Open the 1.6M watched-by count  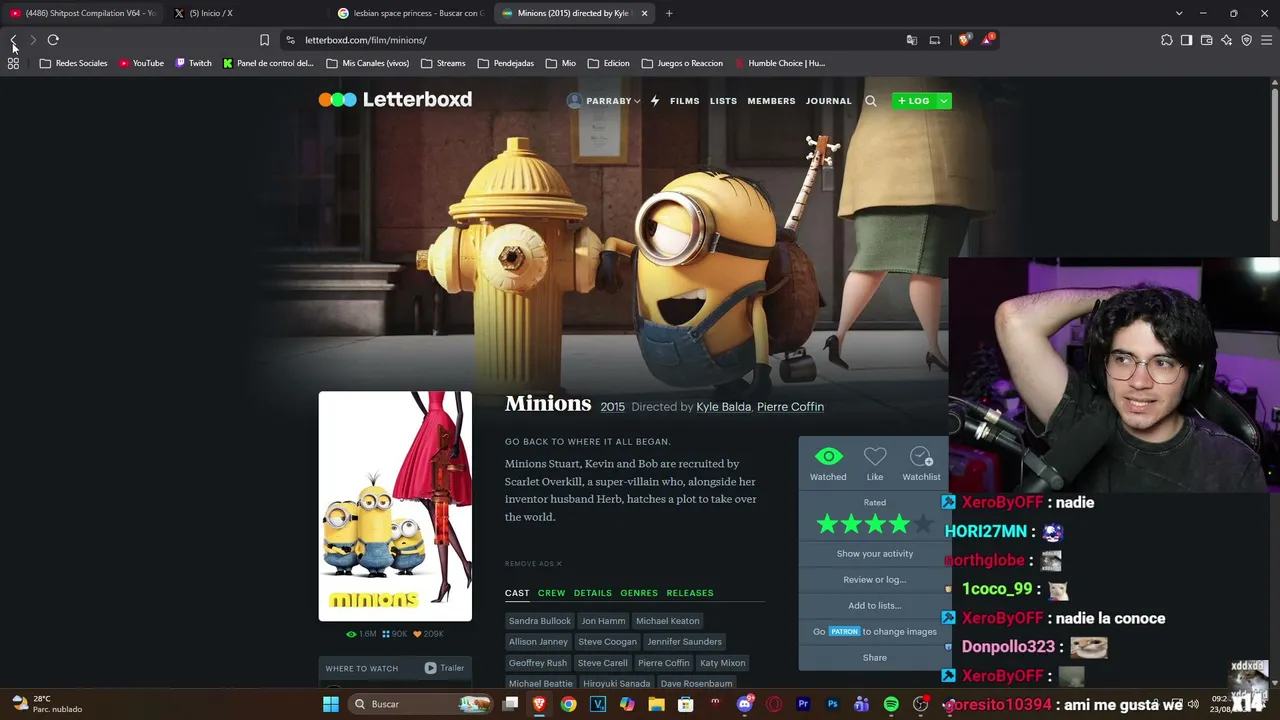(361, 634)
